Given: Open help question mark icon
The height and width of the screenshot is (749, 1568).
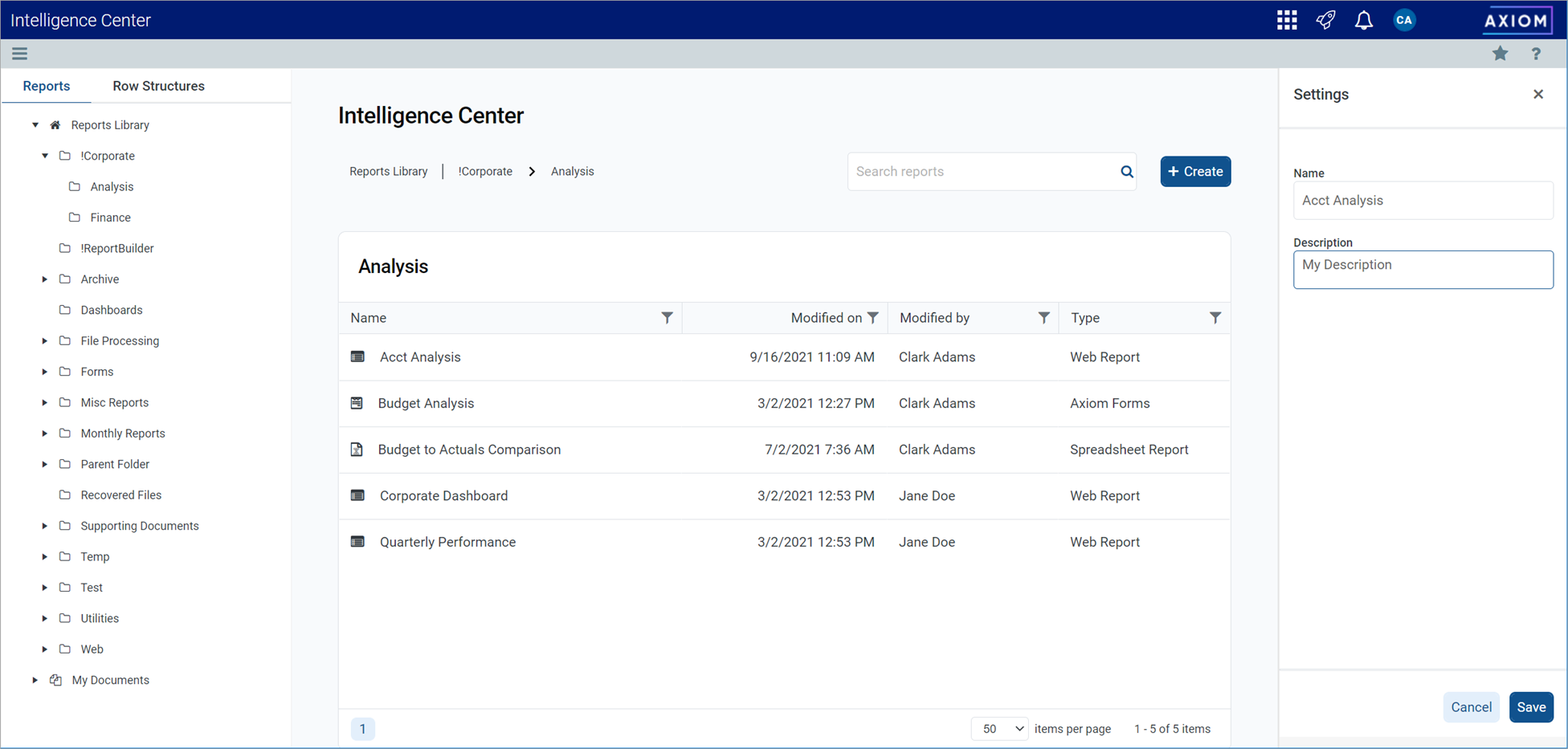Looking at the screenshot, I should pyautogui.click(x=1536, y=54).
